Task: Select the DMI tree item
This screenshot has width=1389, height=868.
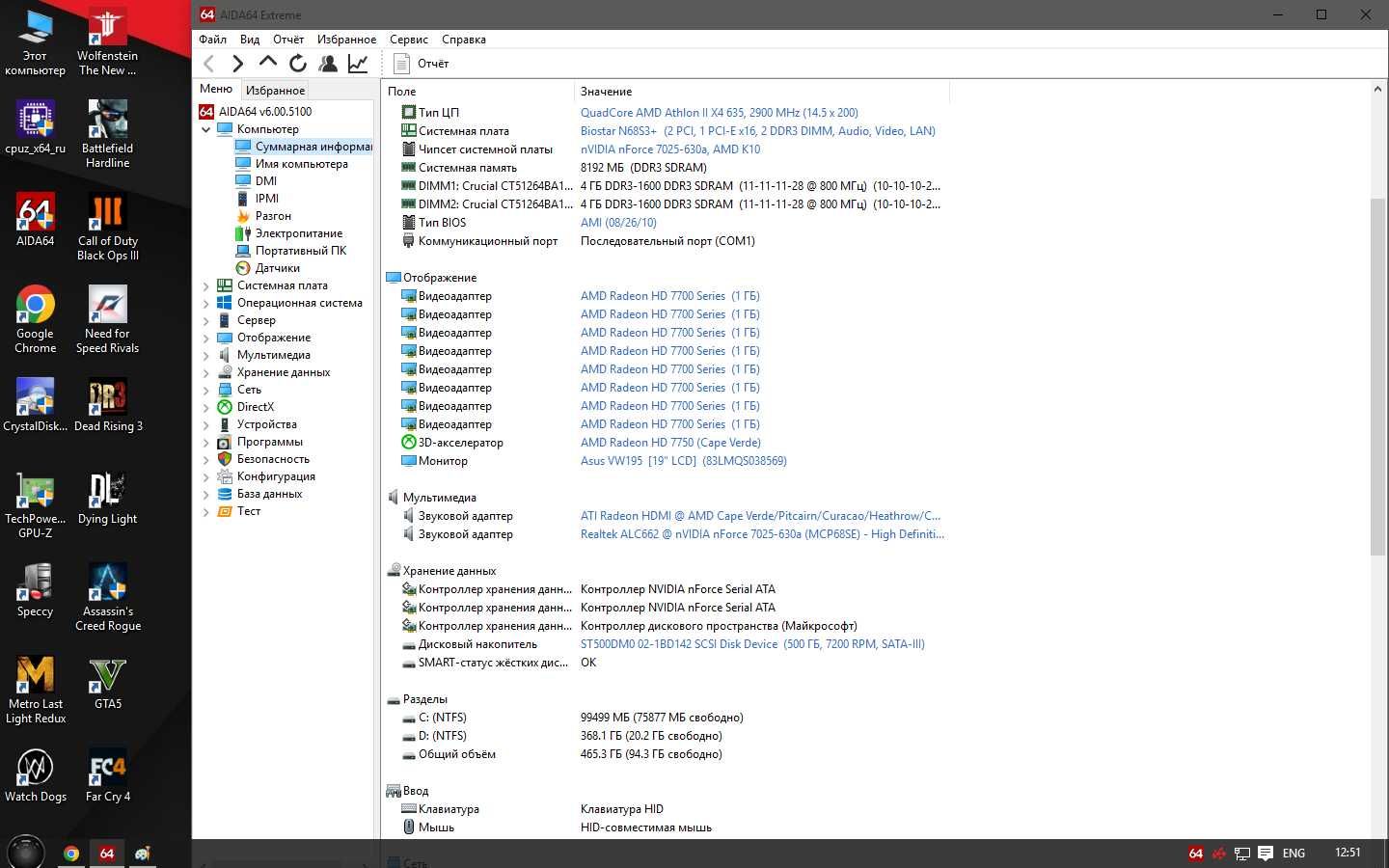Action: point(257,181)
